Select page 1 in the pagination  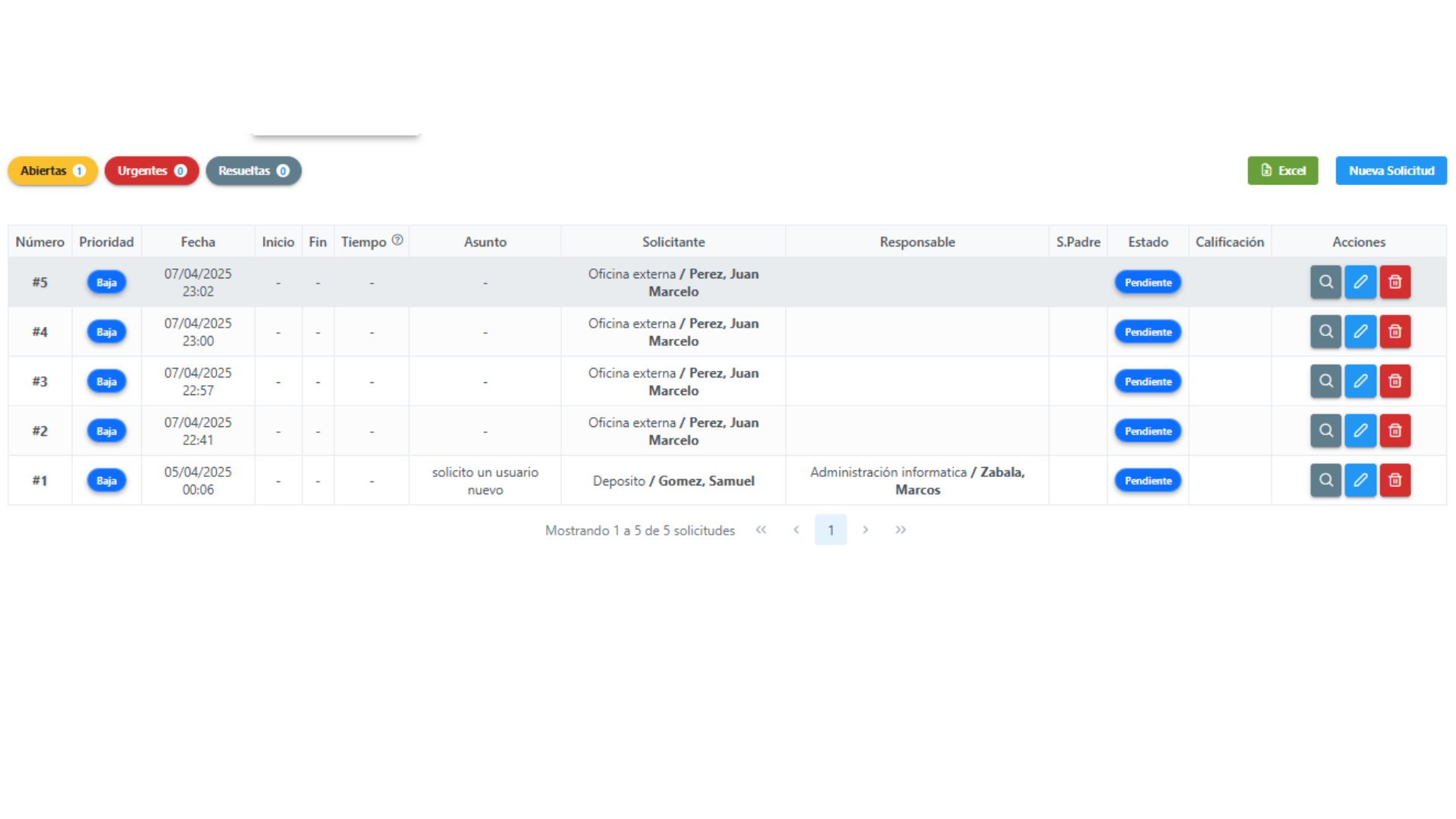[x=830, y=530]
